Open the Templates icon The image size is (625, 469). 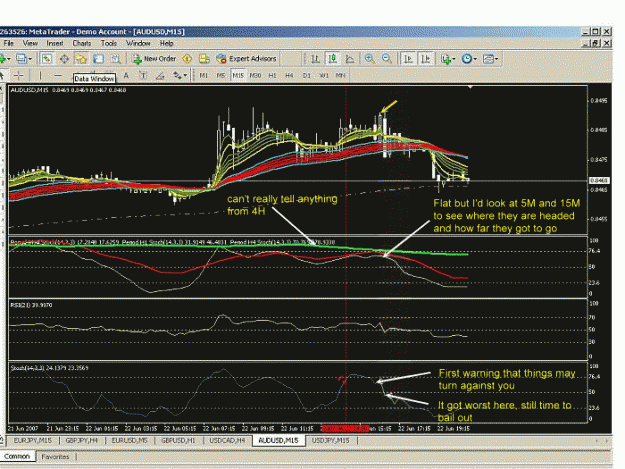(x=488, y=59)
